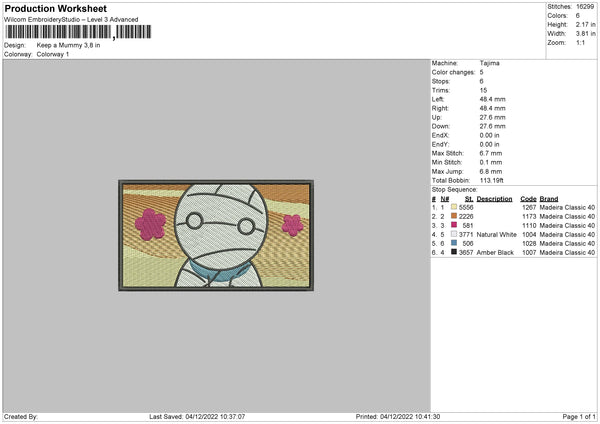Viewport: 600px width, 424px height.
Task: Select the Wilcom EmbroideryStudio Level 3 Advanced text
Action: tap(71, 20)
